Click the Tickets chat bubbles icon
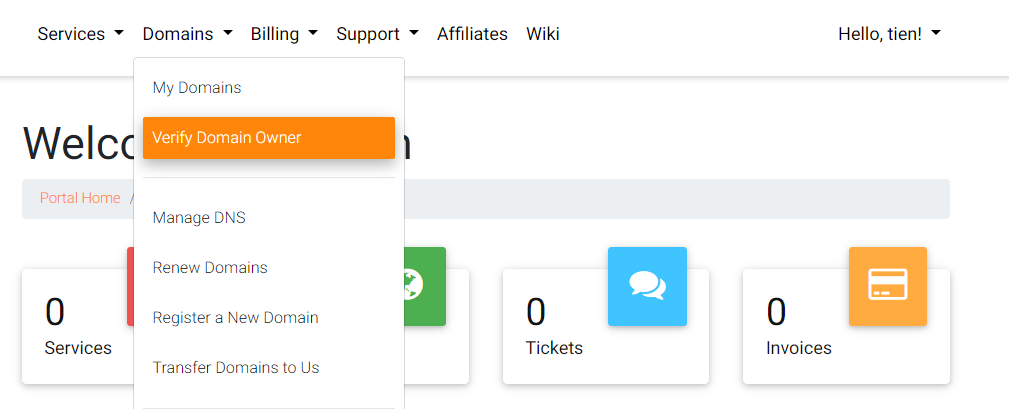 [647, 286]
